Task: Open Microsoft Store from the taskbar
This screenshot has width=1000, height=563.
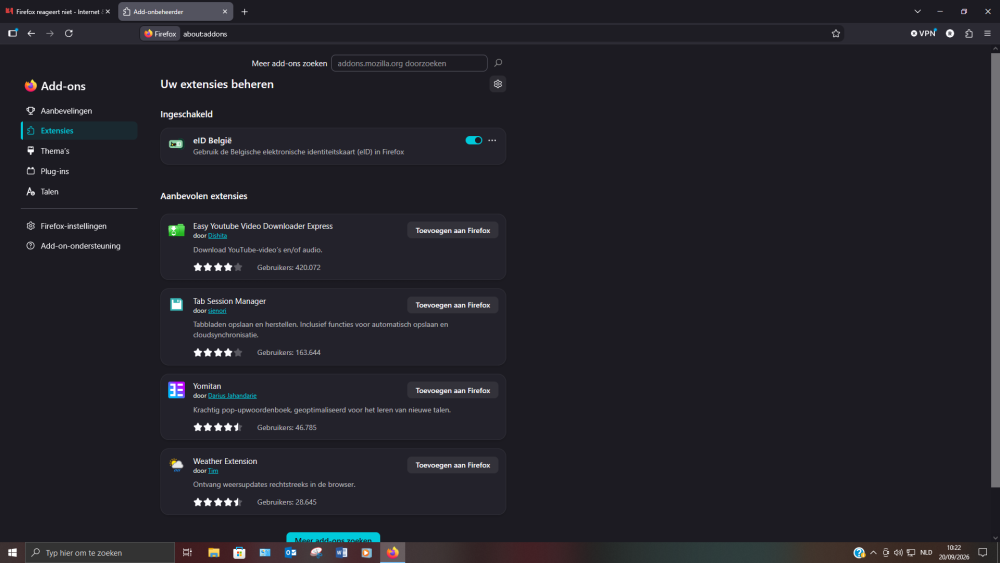Action: (239, 552)
